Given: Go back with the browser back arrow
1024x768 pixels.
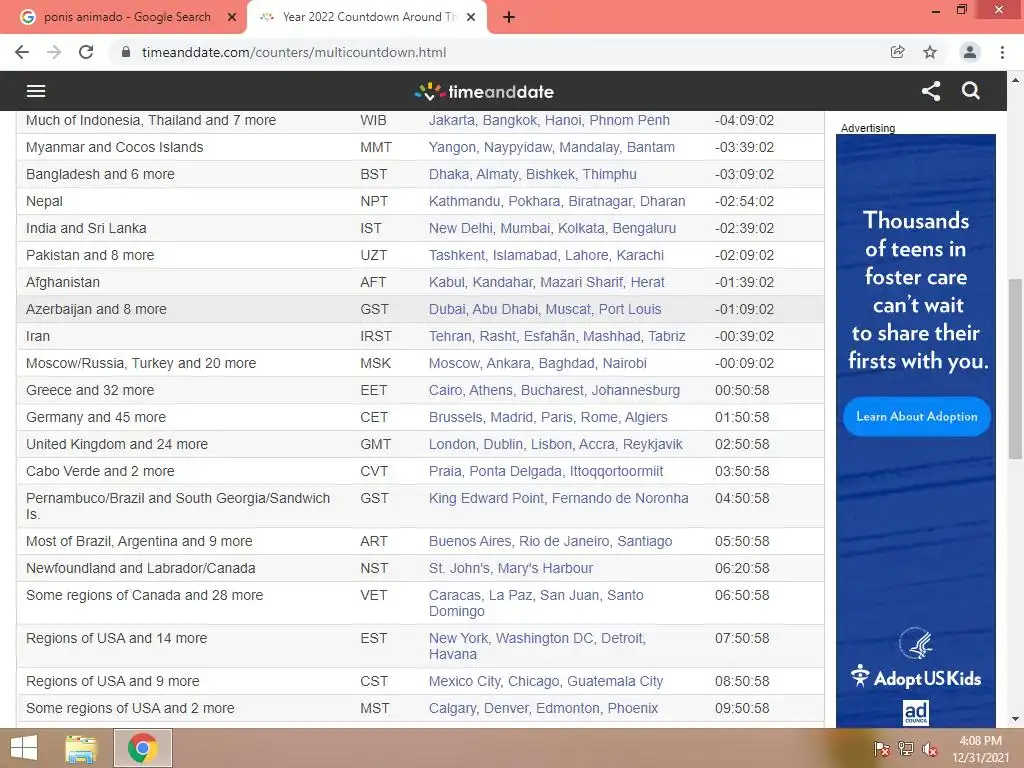Looking at the screenshot, I should pos(22,52).
